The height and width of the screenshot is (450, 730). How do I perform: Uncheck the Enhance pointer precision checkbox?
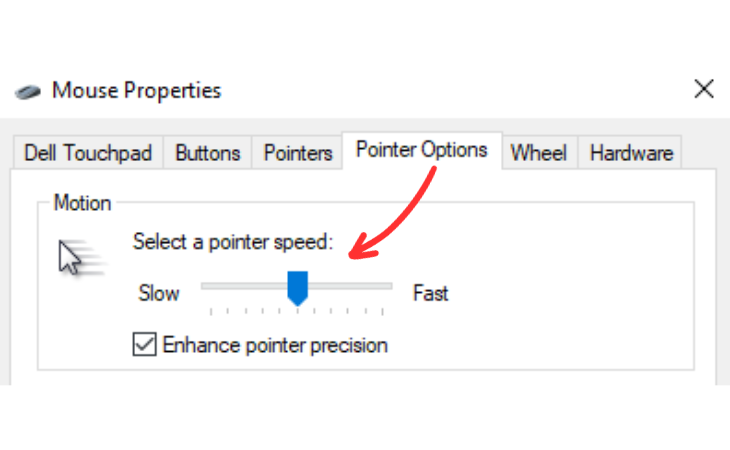click(145, 345)
